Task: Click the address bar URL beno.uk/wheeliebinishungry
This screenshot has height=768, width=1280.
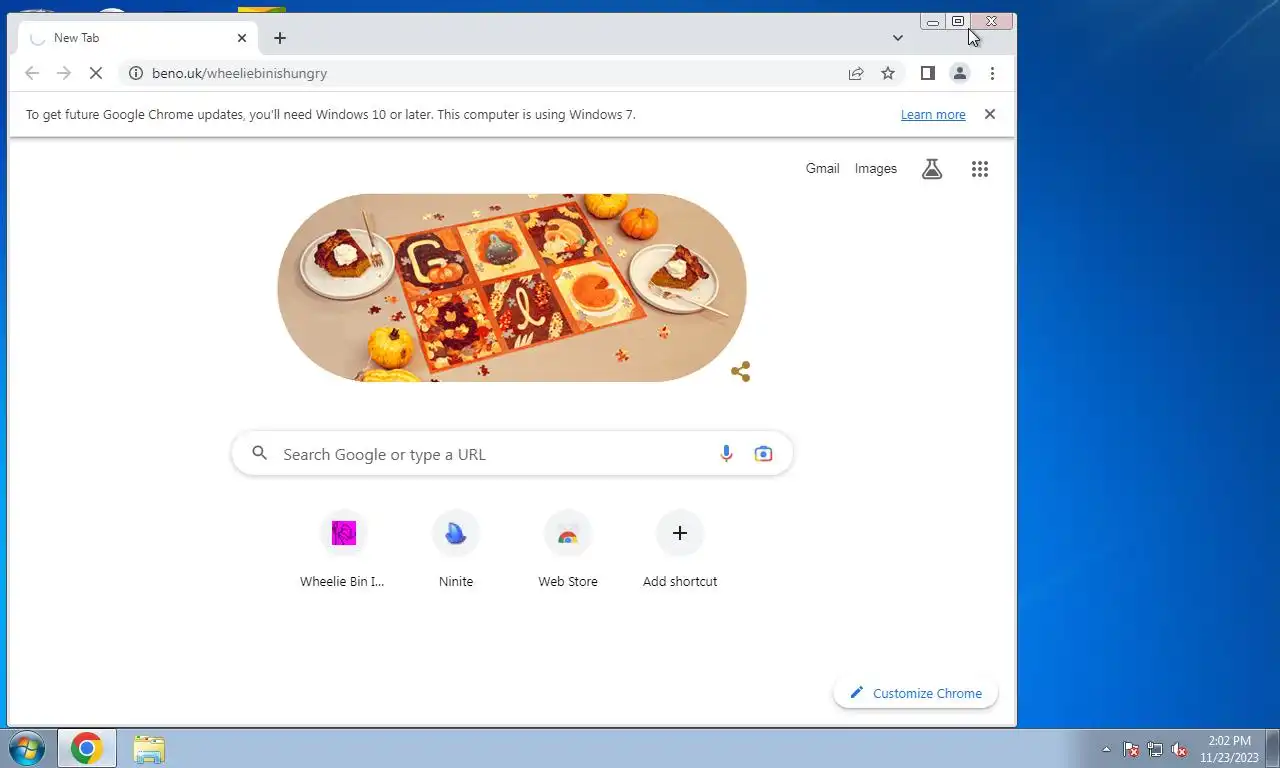Action: (x=240, y=73)
